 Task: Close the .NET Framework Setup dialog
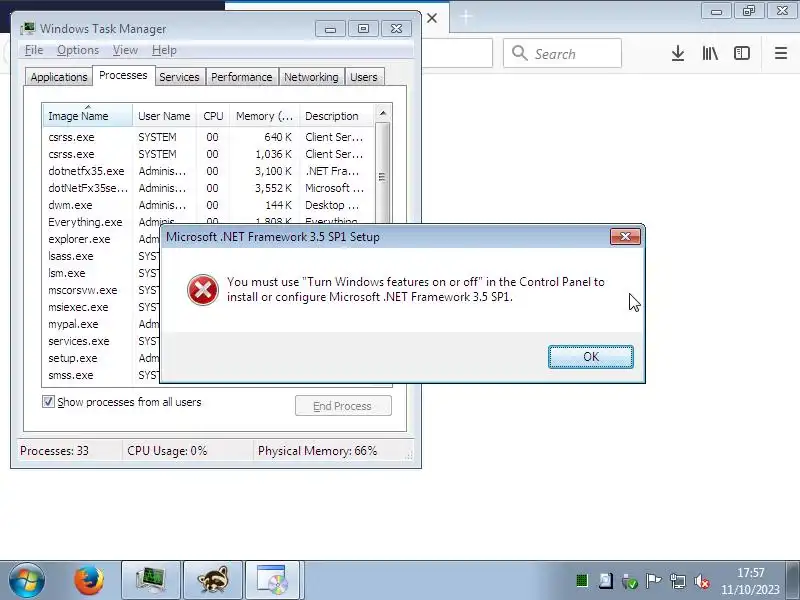[x=625, y=237]
